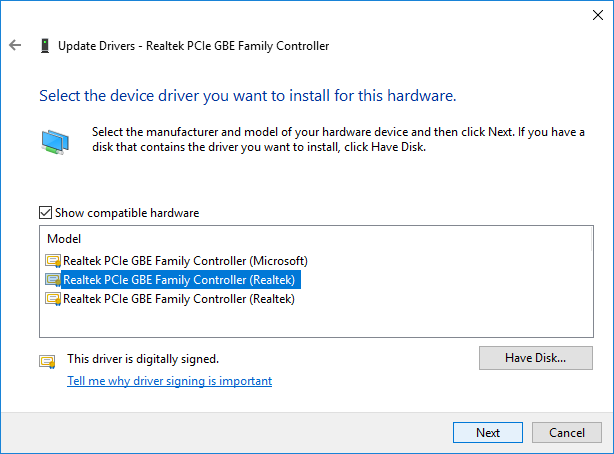The width and height of the screenshot is (614, 454).
Task: Click the driver icon of the highlighted Realtek entry
Action: [53, 280]
